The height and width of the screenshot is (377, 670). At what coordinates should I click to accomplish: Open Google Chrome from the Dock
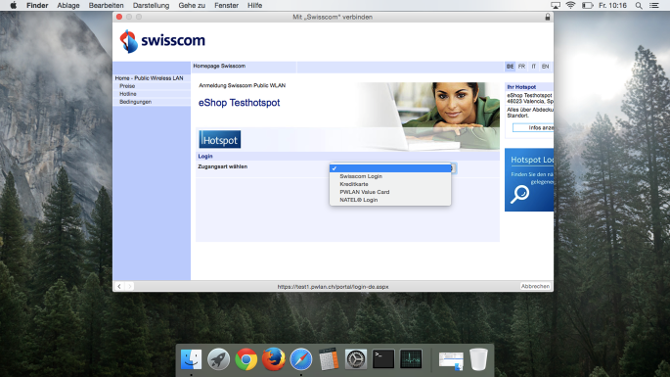tap(246, 359)
